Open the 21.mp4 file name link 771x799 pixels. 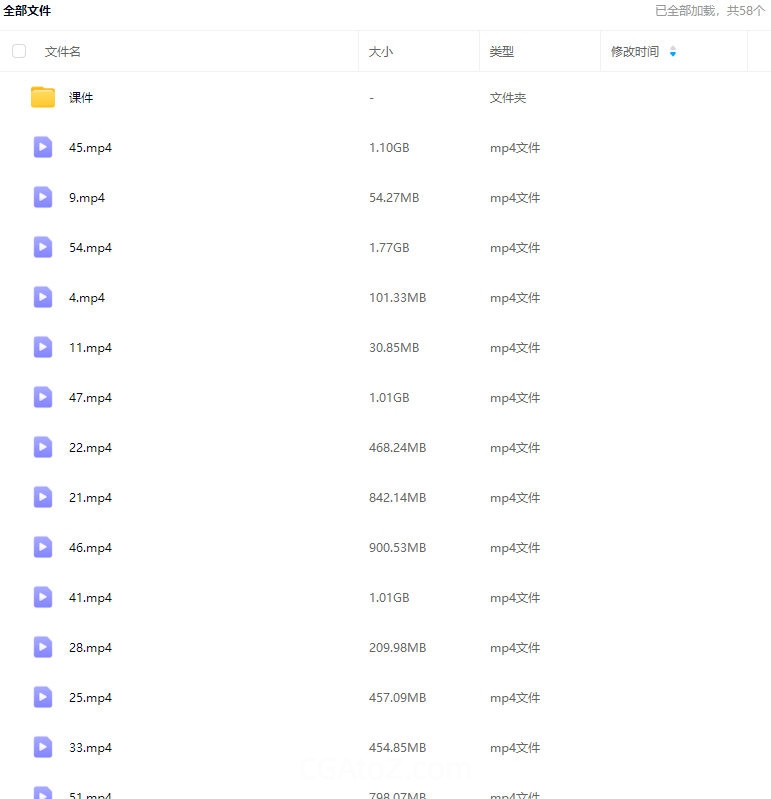[x=90, y=498]
